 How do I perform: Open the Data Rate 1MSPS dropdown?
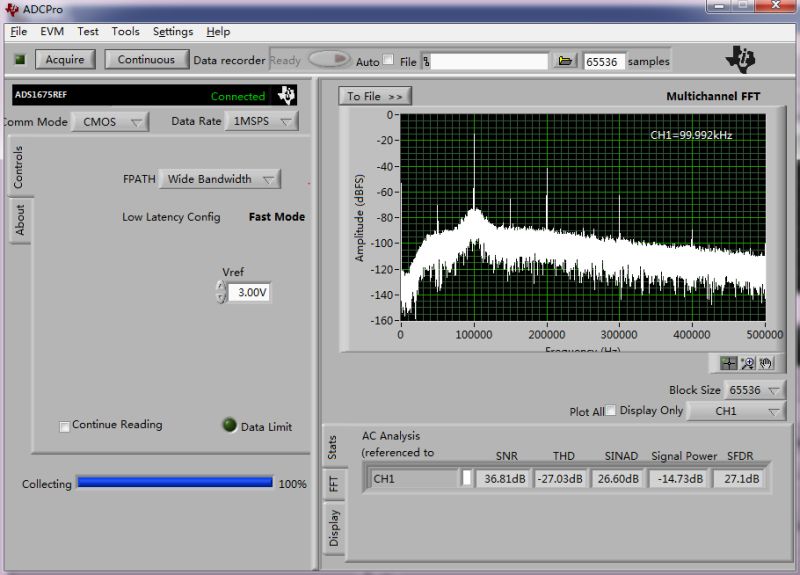(x=260, y=121)
